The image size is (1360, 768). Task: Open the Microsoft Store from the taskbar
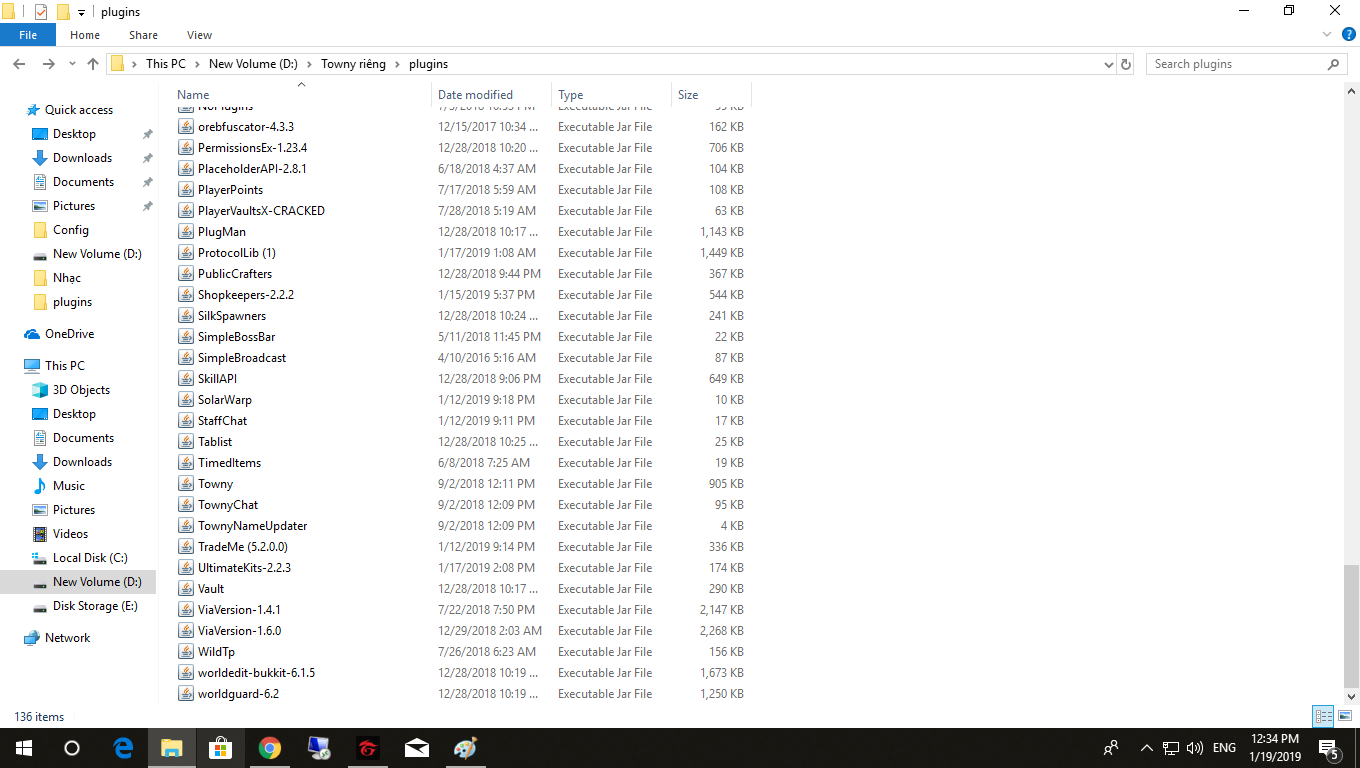point(221,748)
